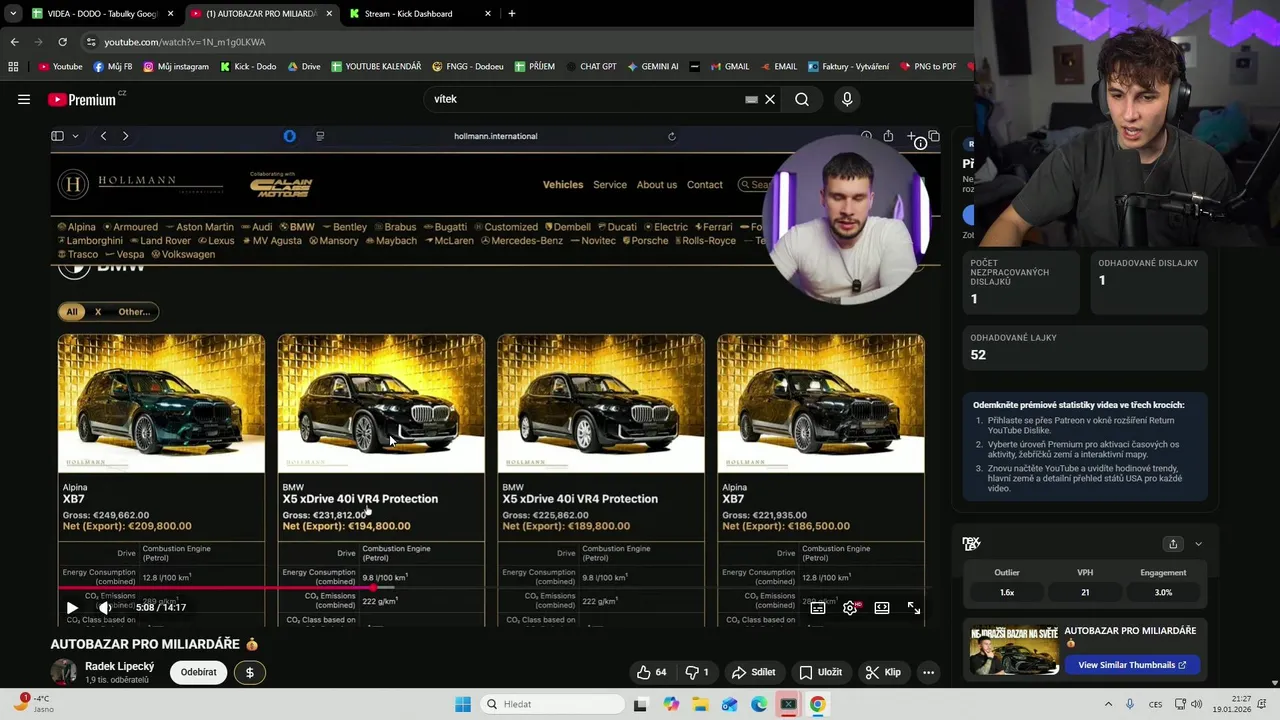
Task: Open Můj instagram bookmark
Action: (176, 67)
